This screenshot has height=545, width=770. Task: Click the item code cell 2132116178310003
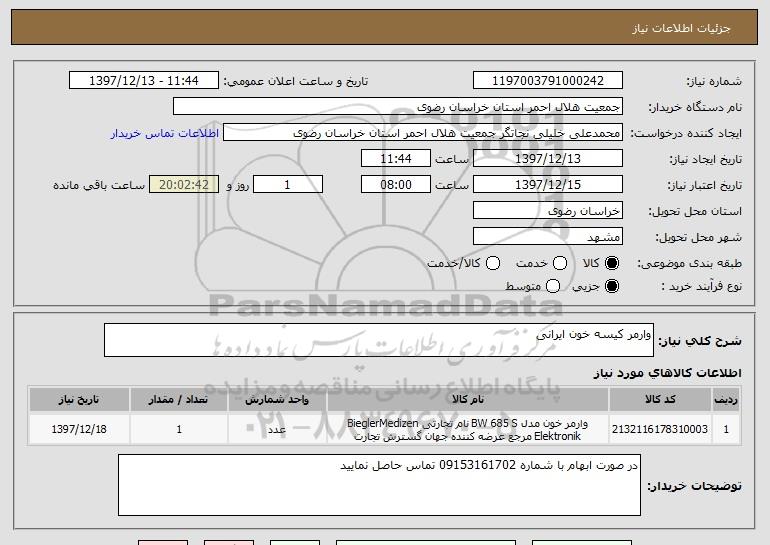point(660,429)
